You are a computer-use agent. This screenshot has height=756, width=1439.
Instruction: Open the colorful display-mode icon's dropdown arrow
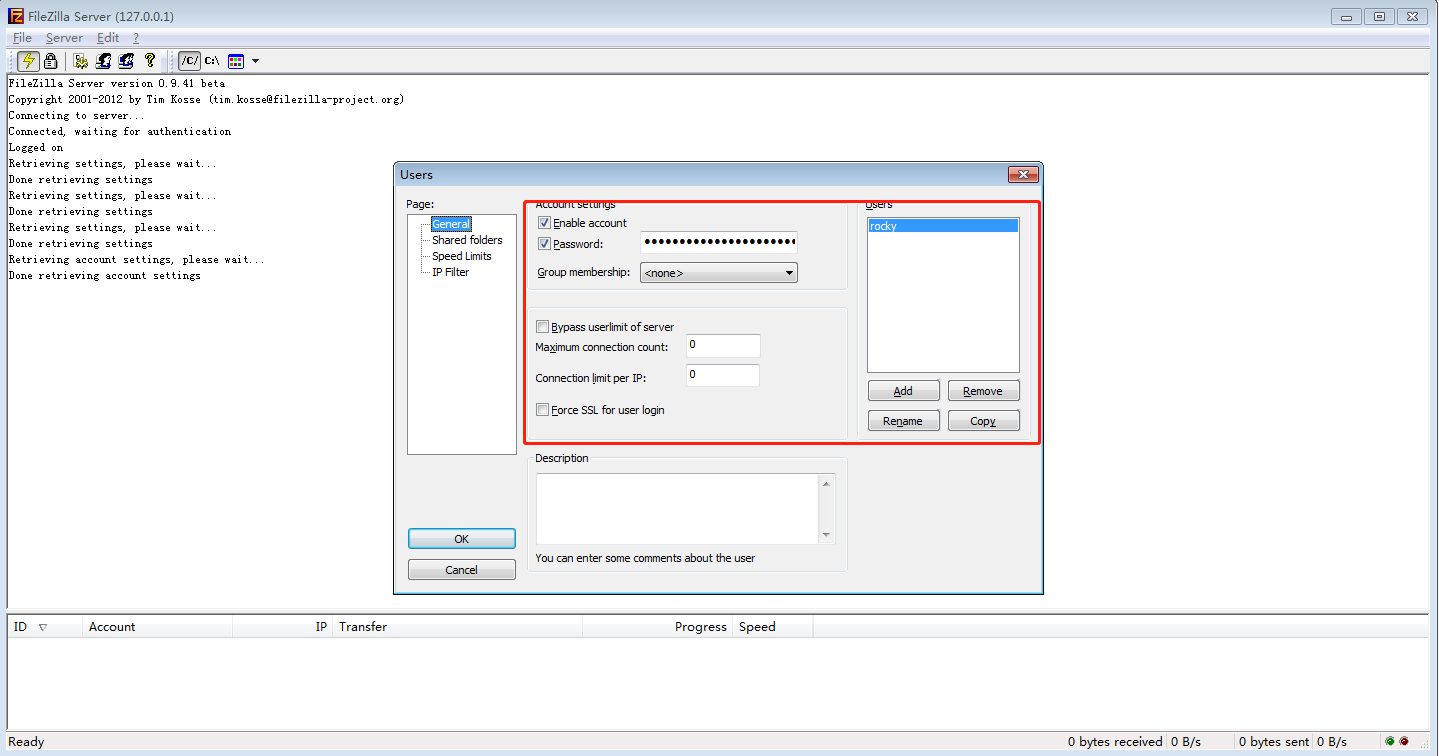(254, 61)
